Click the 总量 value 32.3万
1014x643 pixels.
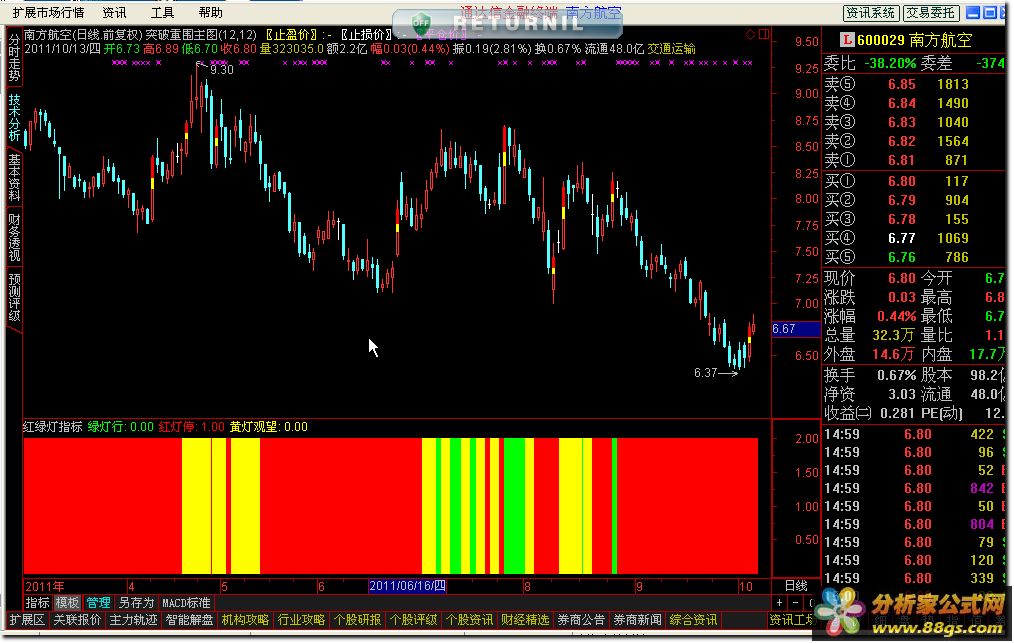(894, 335)
